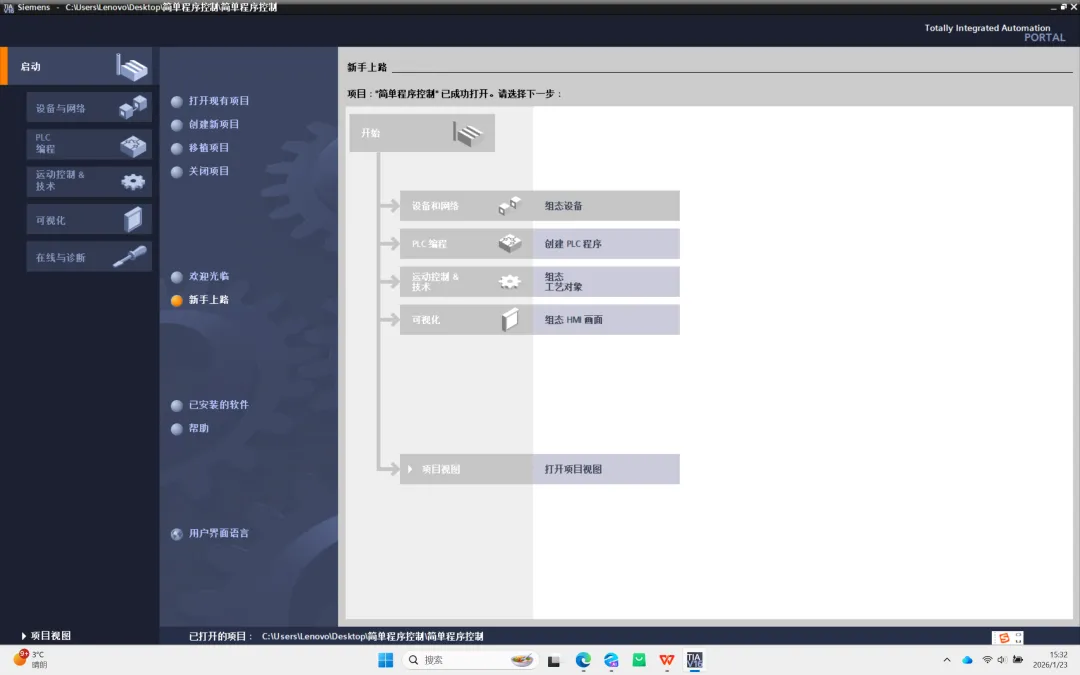Image resolution: width=1080 pixels, height=675 pixels.
Task: Select 移植项目 action
Action: point(200,147)
